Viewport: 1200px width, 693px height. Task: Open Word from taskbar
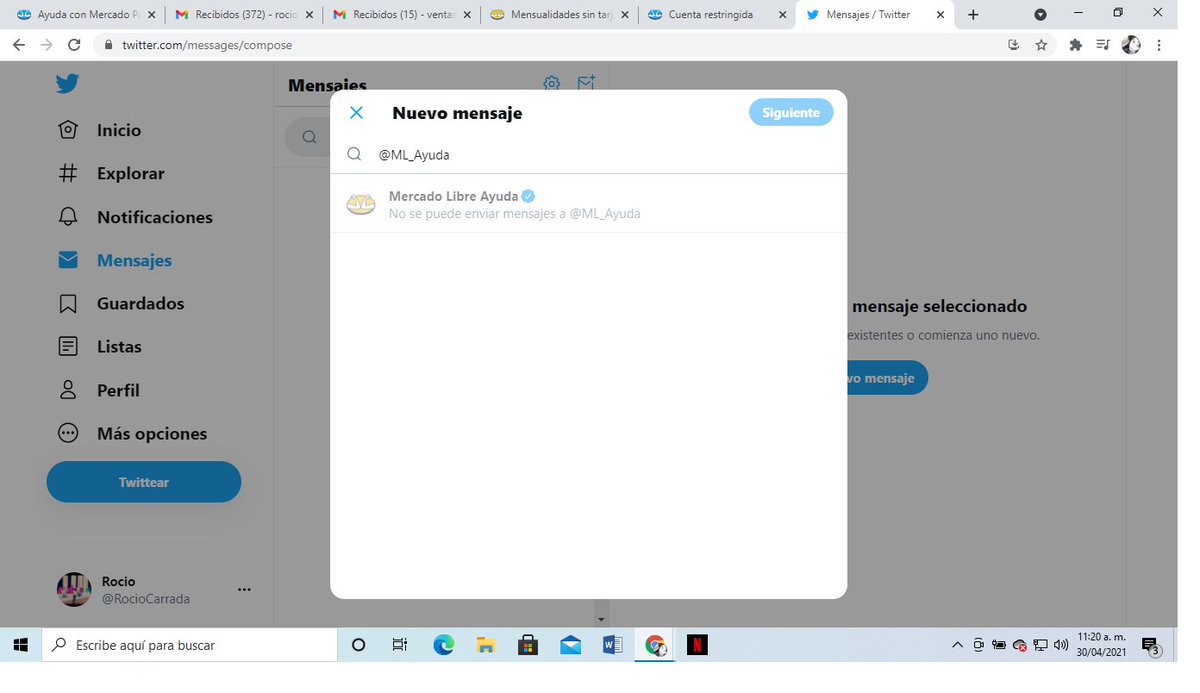613,645
